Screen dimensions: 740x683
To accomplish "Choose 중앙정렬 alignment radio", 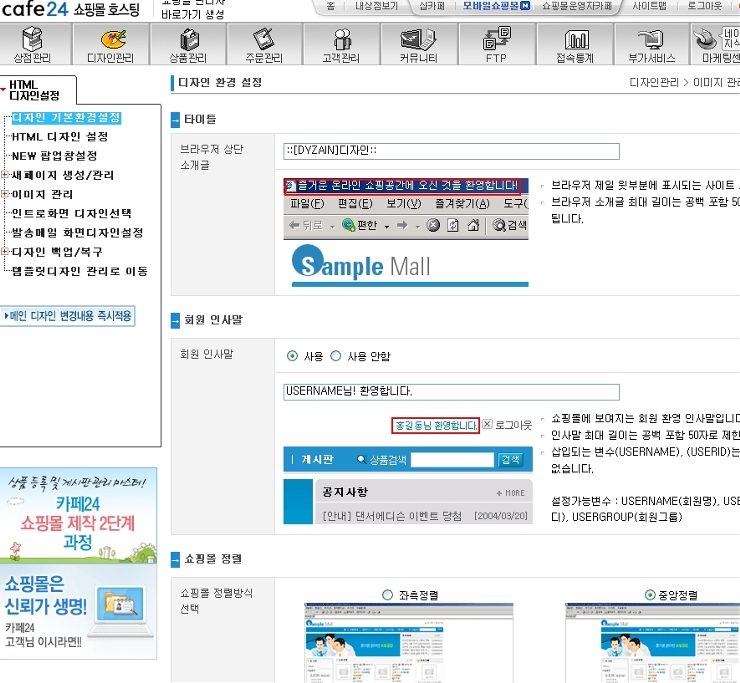I will [x=650, y=595].
